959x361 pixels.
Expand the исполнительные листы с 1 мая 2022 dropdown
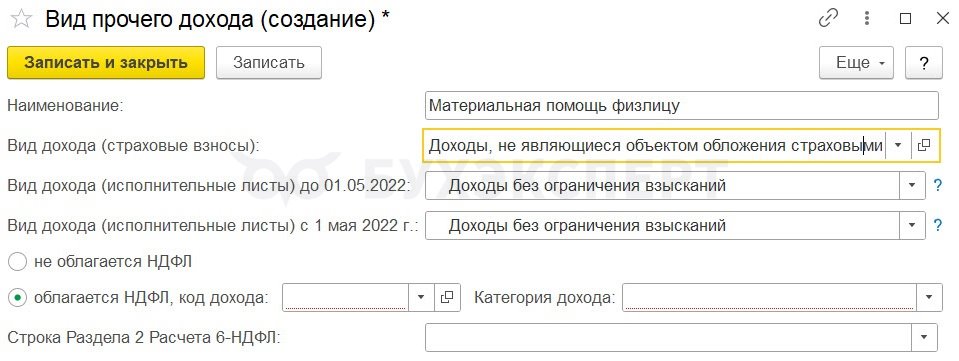pos(912,225)
